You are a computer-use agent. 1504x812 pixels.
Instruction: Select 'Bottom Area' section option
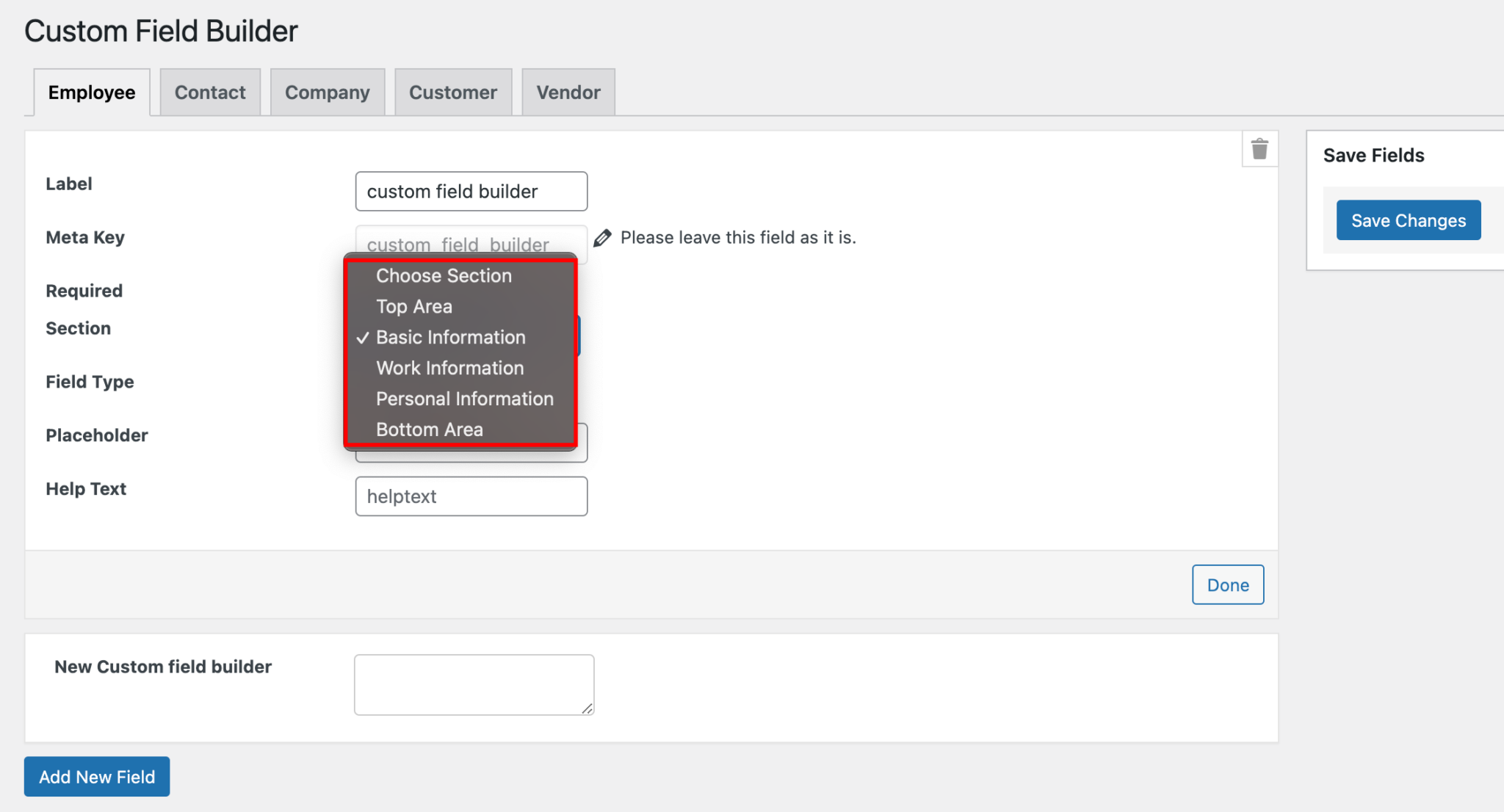tap(461, 430)
